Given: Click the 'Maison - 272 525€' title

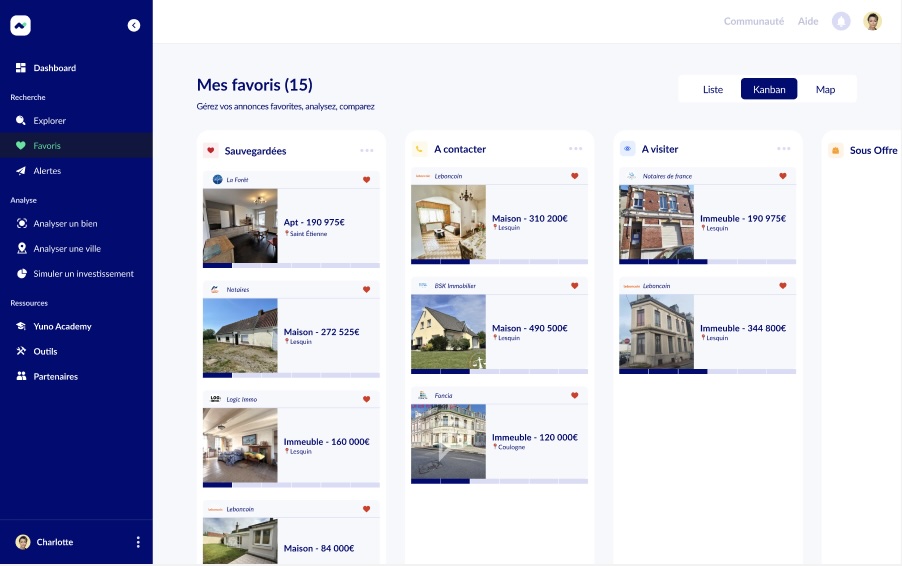Looking at the screenshot, I should pyautogui.click(x=322, y=332).
